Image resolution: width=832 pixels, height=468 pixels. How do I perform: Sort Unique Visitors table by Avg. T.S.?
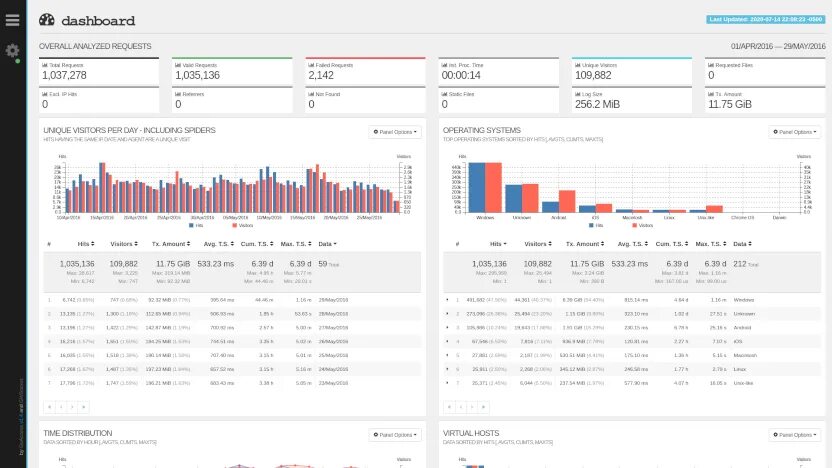tap(219, 244)
